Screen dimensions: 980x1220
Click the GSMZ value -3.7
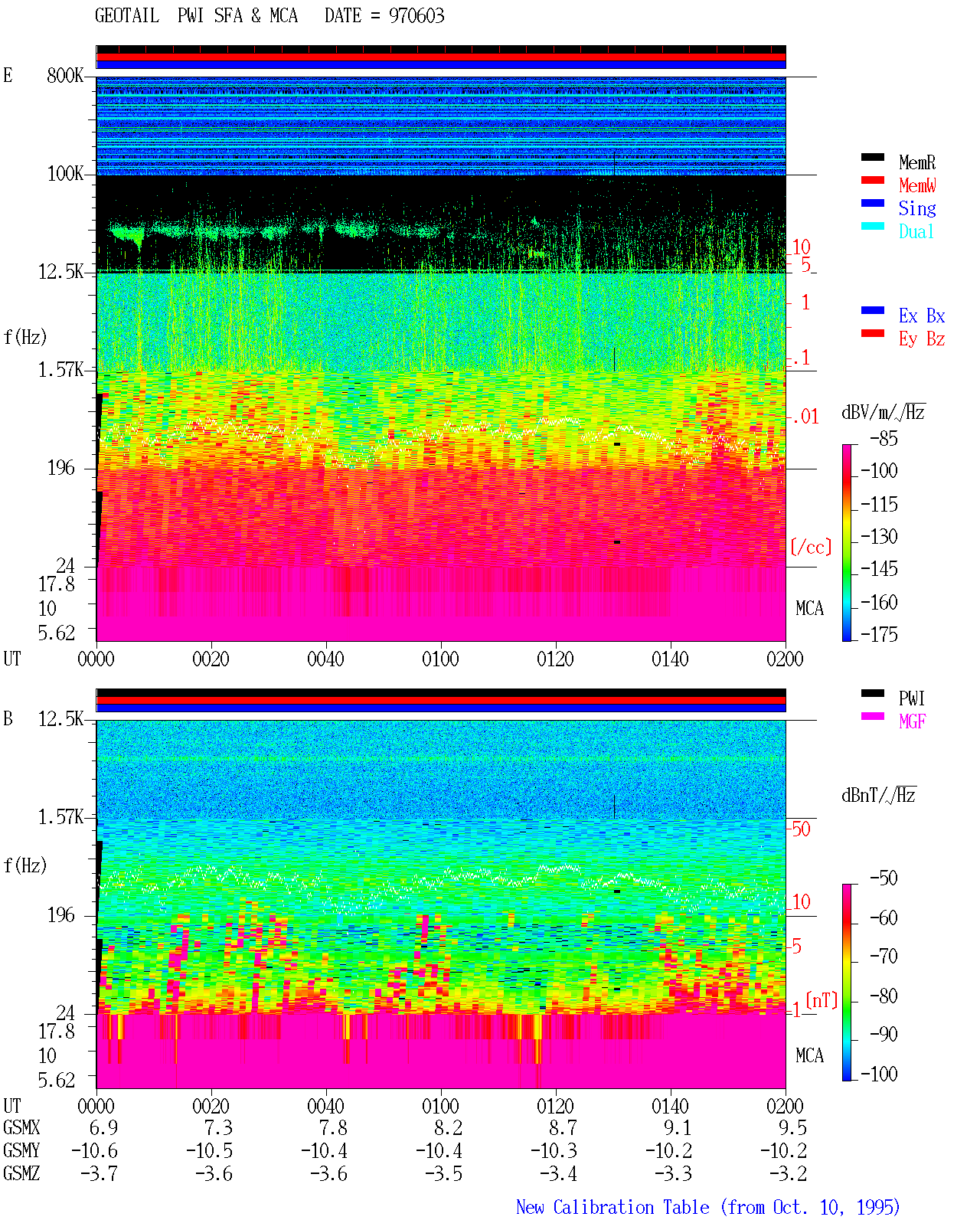tap(100, 1174)
